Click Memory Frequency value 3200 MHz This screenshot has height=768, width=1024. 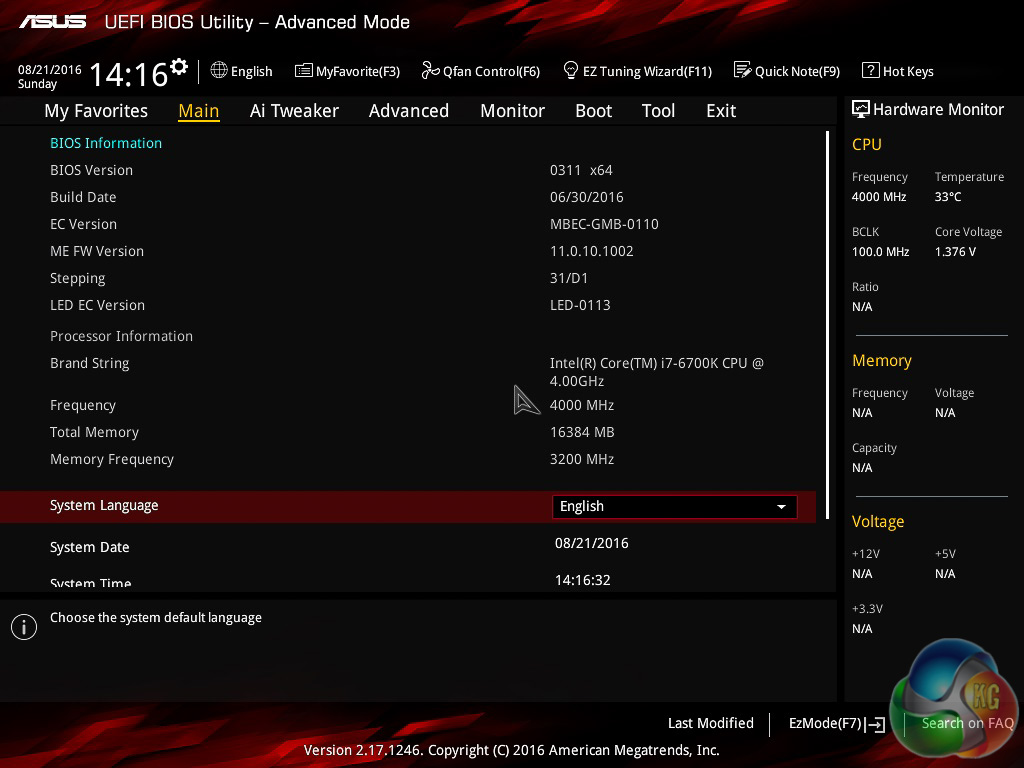coord(582,459)
